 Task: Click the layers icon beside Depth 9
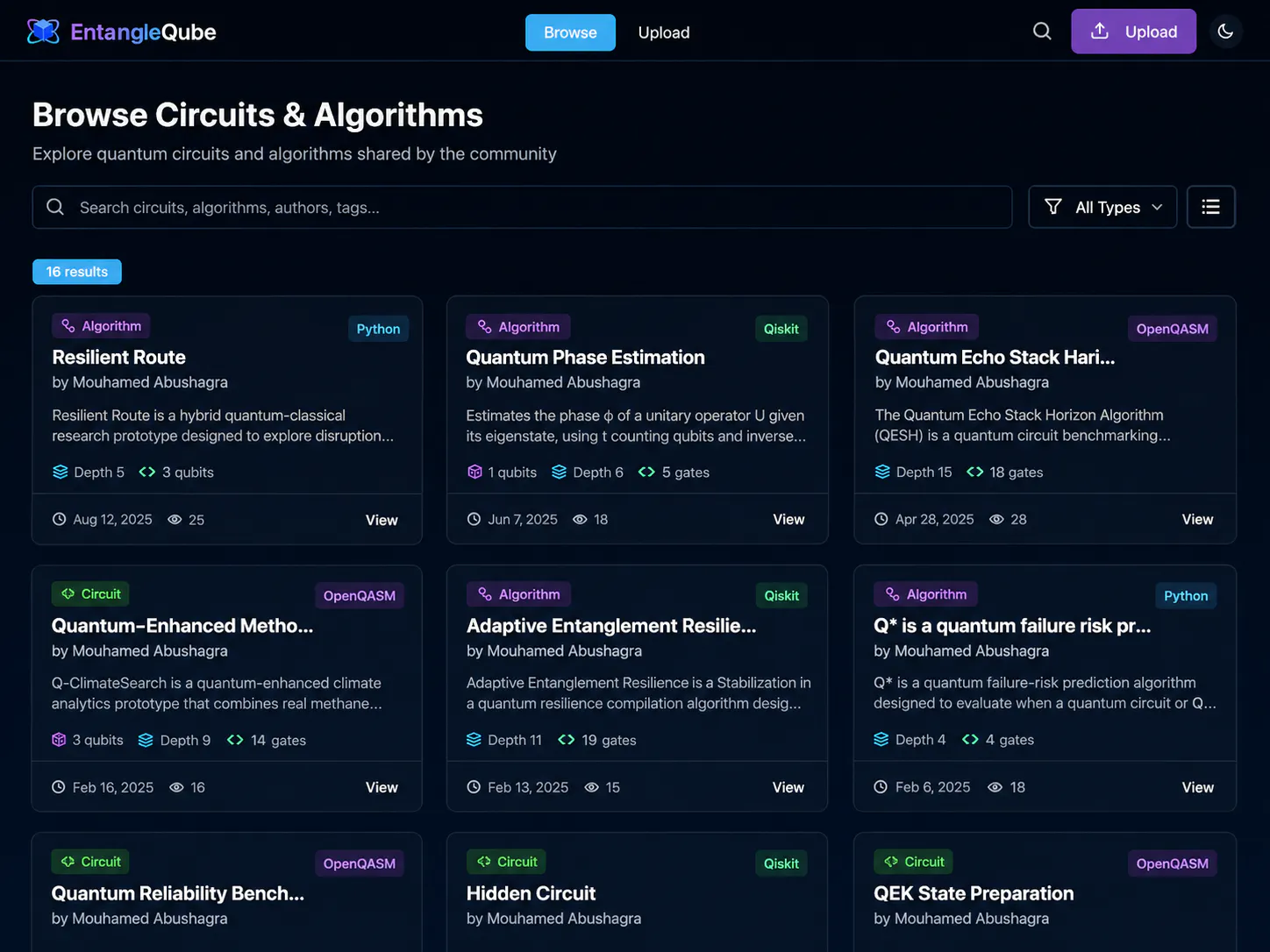146,740
